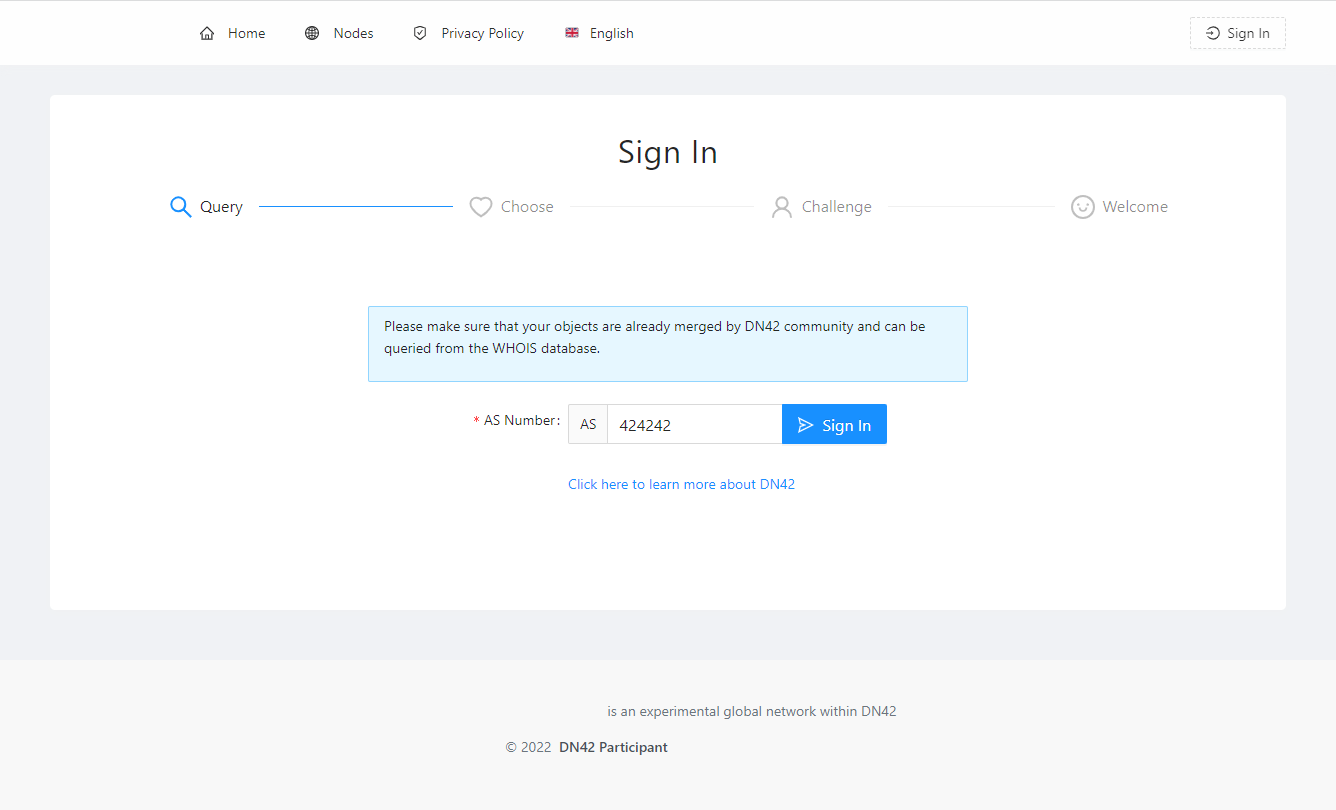Viewport: 1336px width, 810px height.
Task: Click the Choose step label
Action: tap(527, 207)
